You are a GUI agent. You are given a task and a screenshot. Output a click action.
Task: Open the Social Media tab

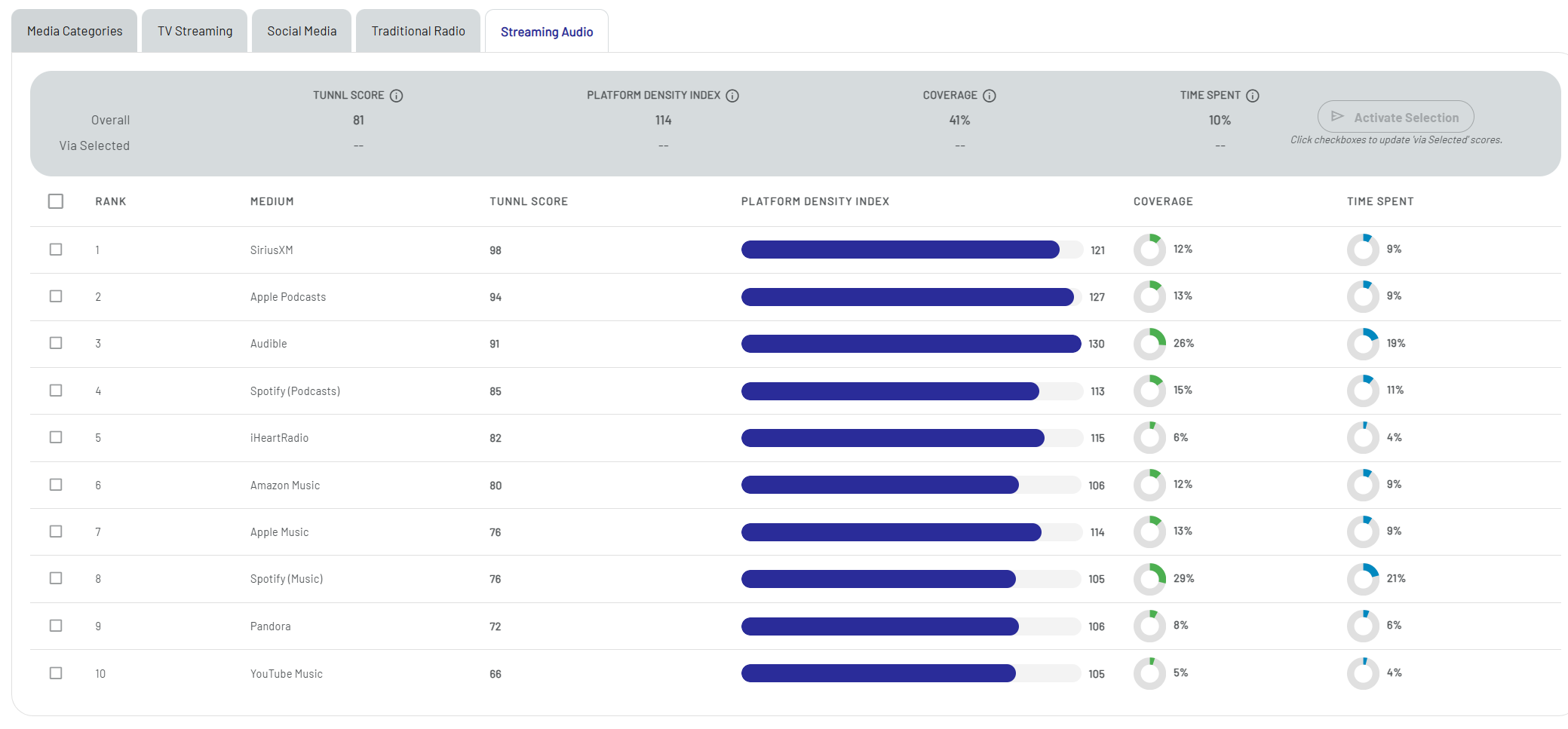coord(302,31)
